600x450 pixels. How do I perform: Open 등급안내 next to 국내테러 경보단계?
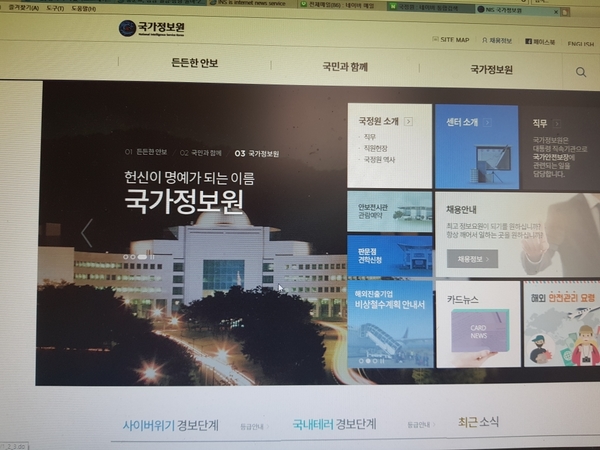[421, 425]
